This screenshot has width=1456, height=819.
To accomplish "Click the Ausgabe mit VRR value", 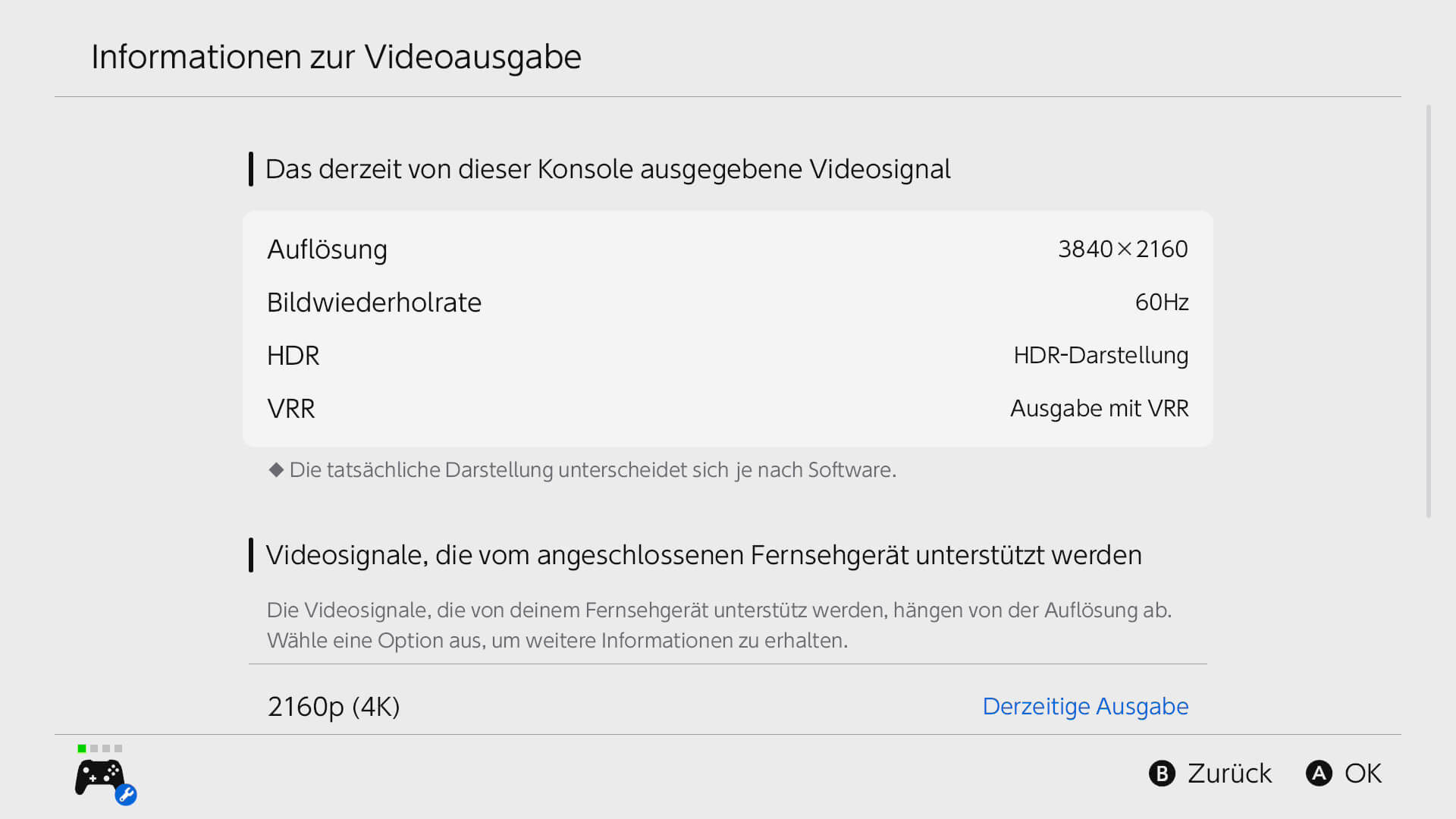I will (1100, 408).
